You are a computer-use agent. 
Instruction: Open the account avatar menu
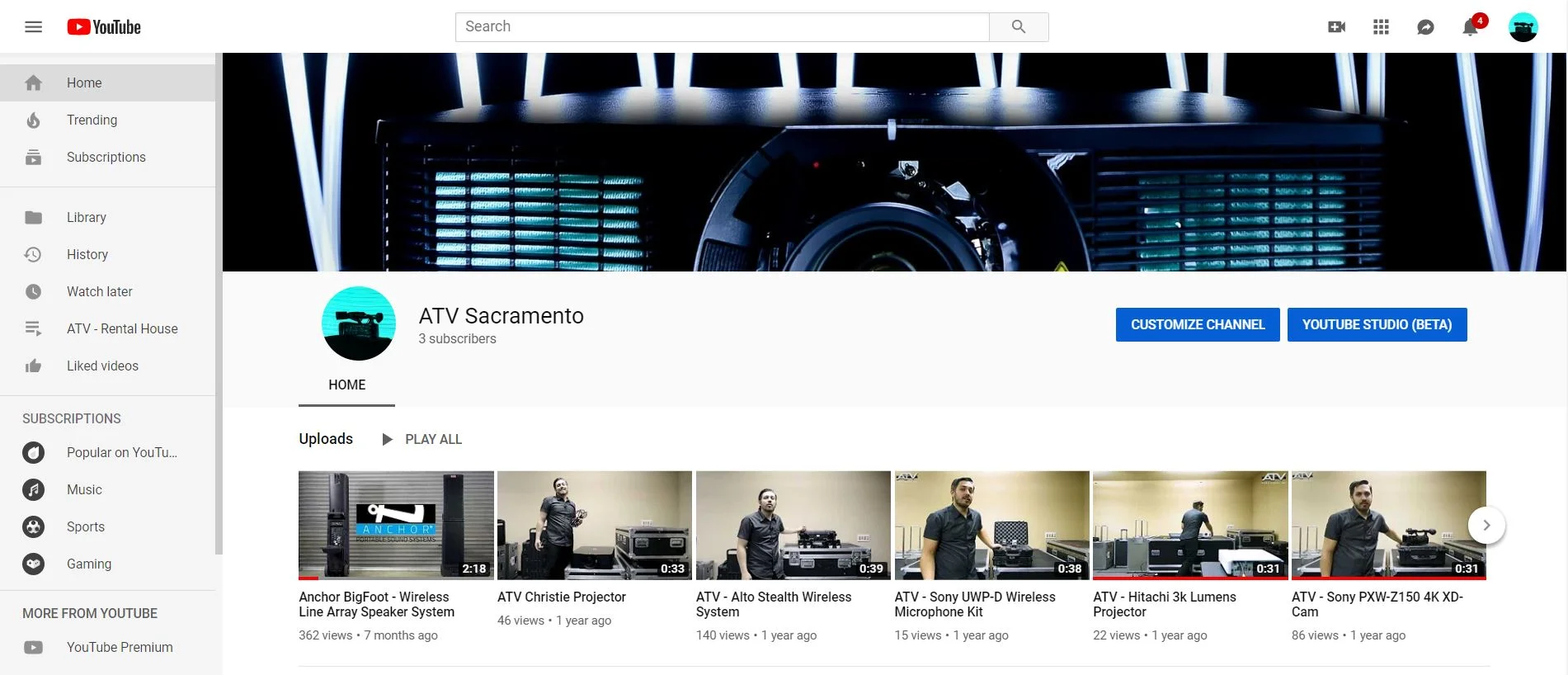[1523, 27]
